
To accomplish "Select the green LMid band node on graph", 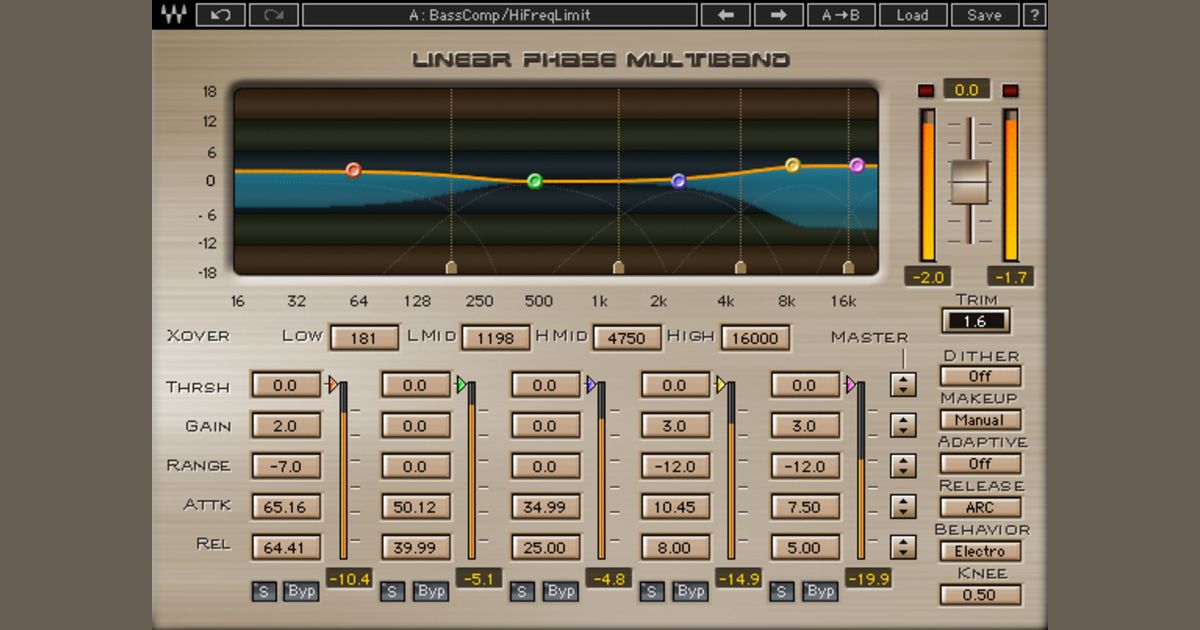I will pos(536,181).
